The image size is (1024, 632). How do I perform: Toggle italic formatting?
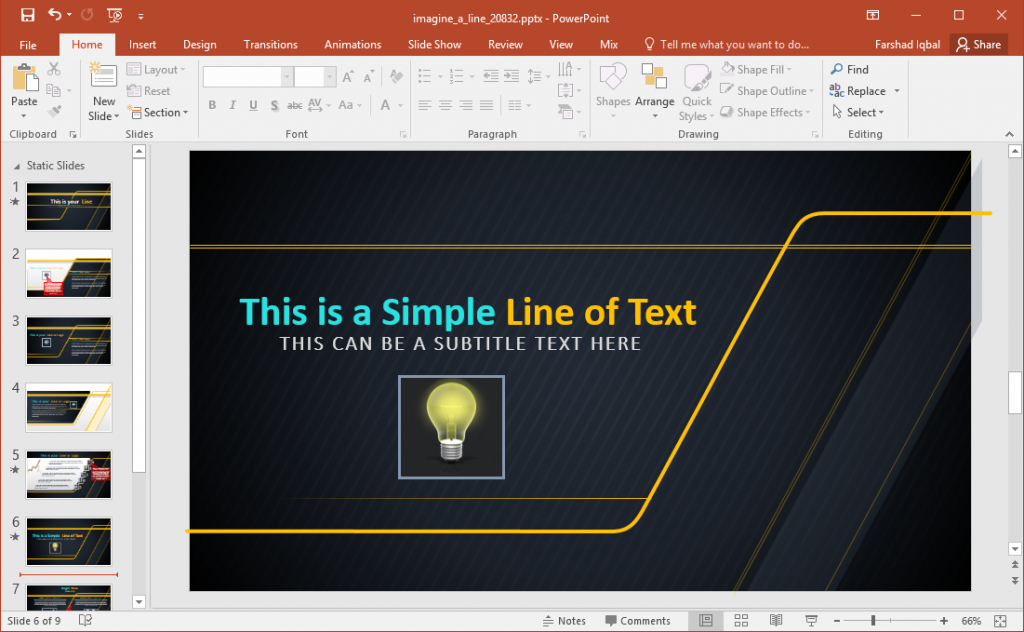click(x=231, y=104)
